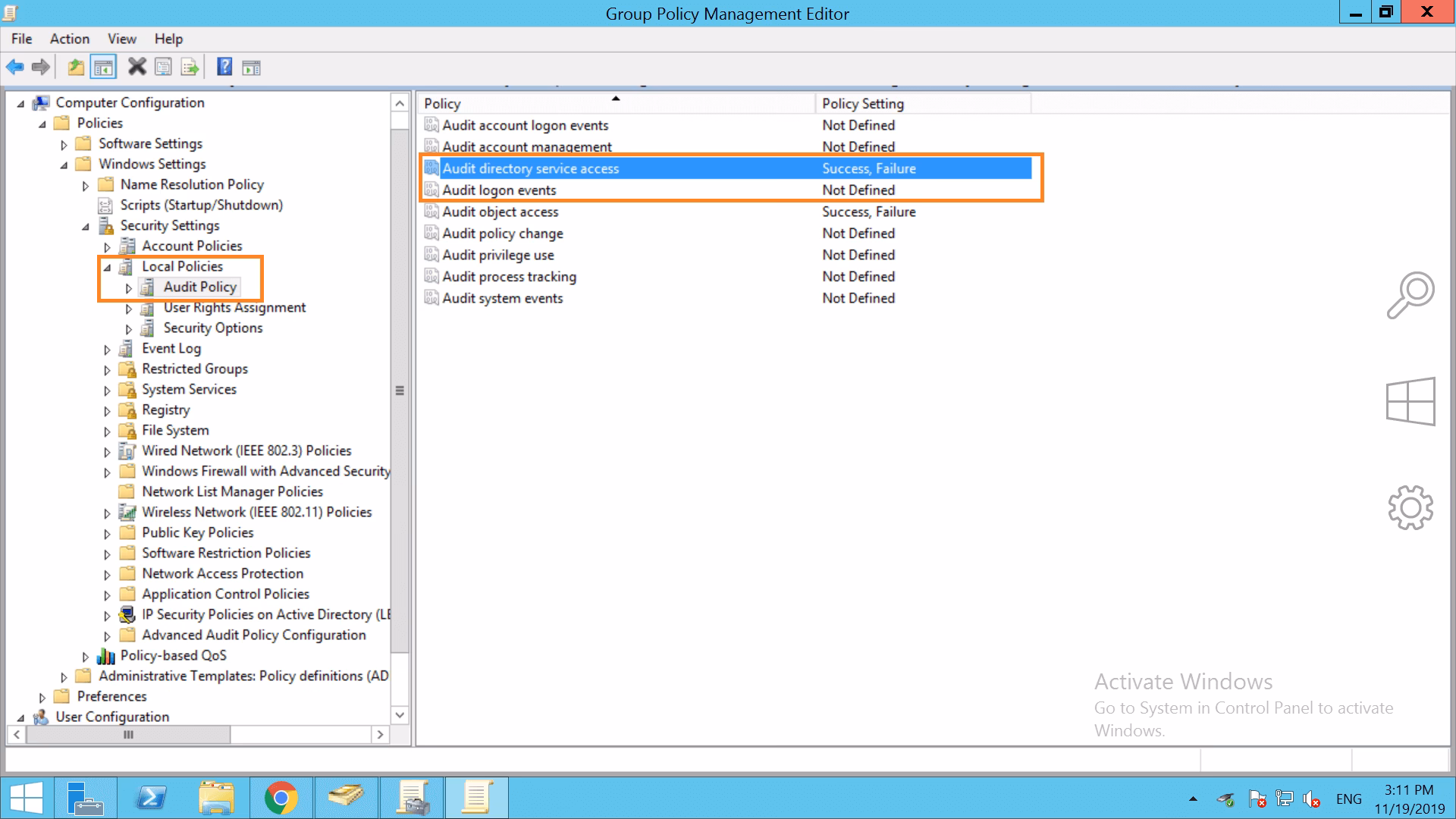Viewport: 1456px width, 819px height.
Task: Click the horizontal scrollbar in the tree pane
Action: [x=129, y=734]
